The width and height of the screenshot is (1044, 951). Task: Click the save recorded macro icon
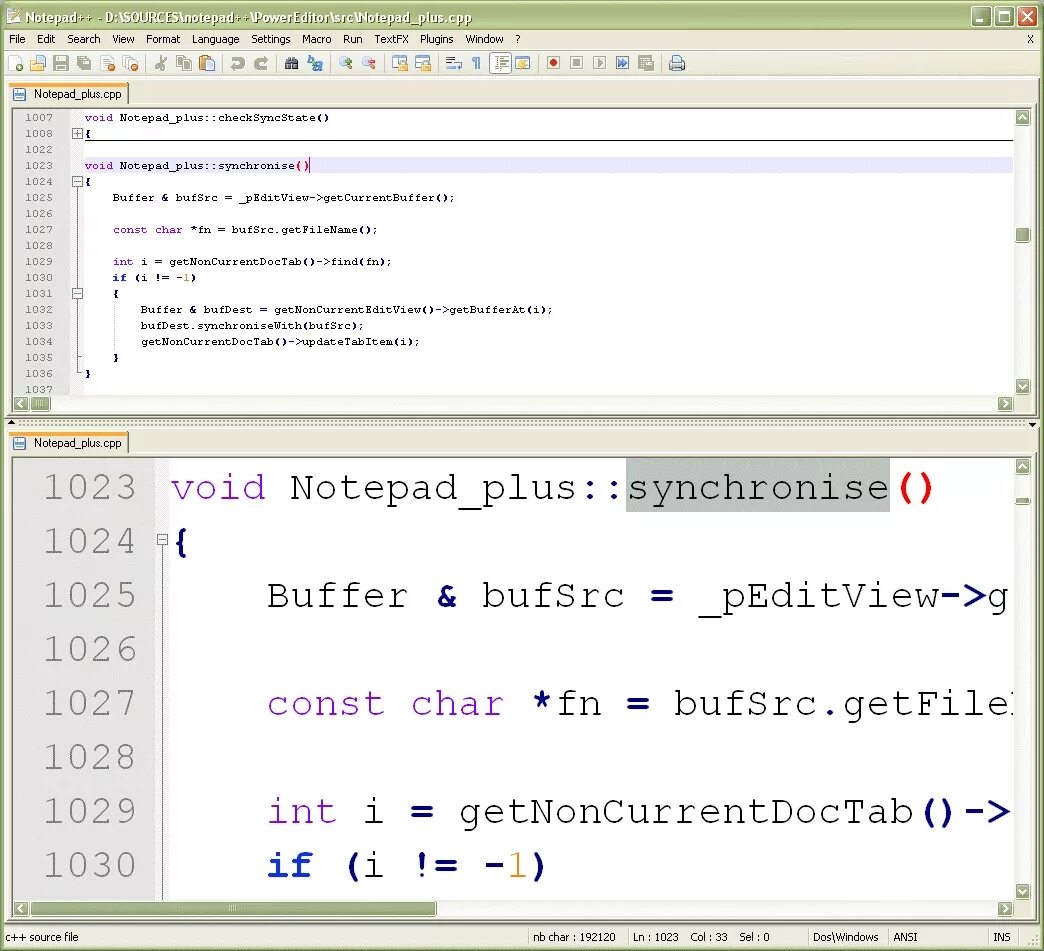click(646, 64)
